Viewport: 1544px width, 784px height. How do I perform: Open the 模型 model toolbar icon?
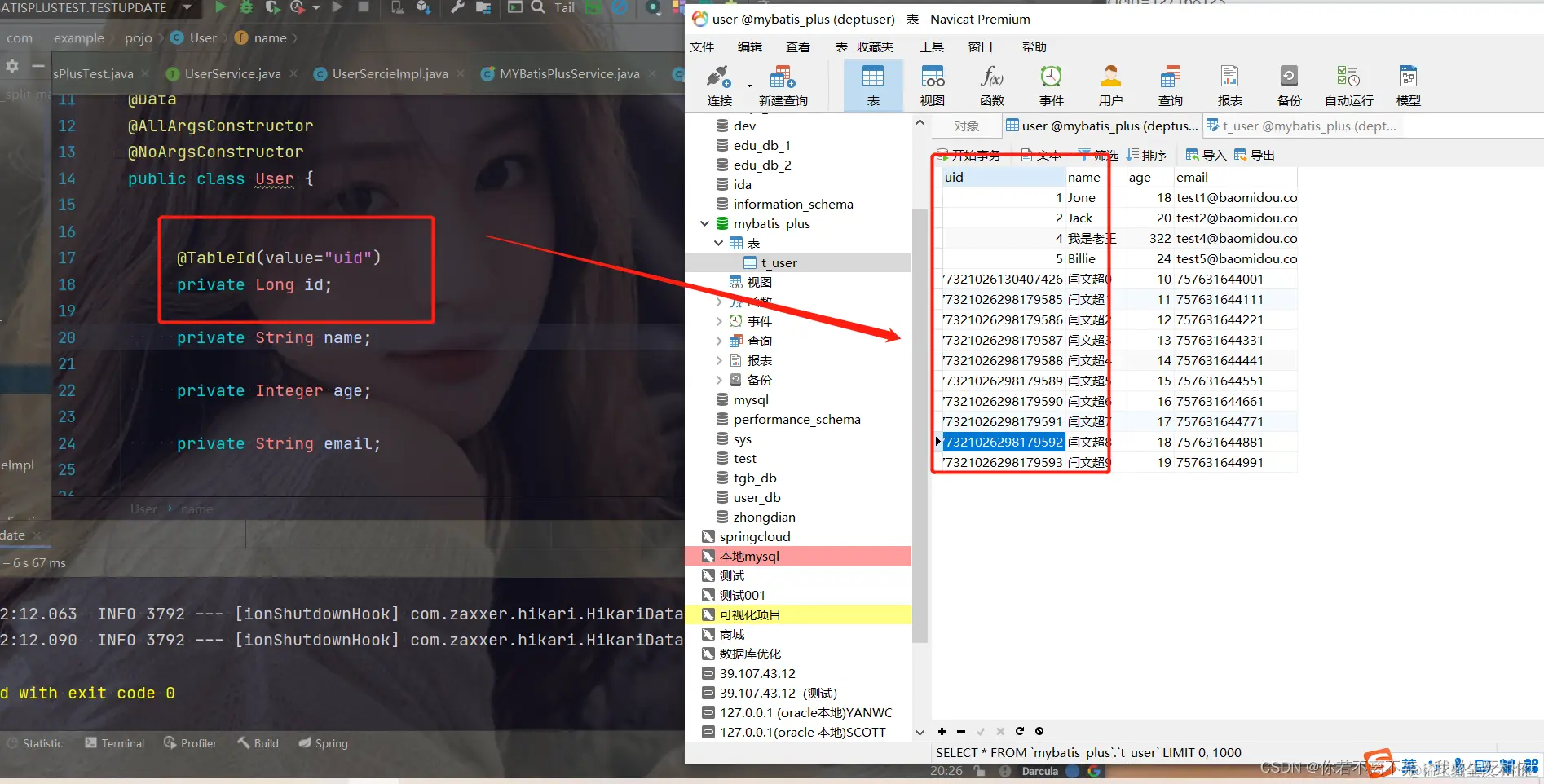1409,86
